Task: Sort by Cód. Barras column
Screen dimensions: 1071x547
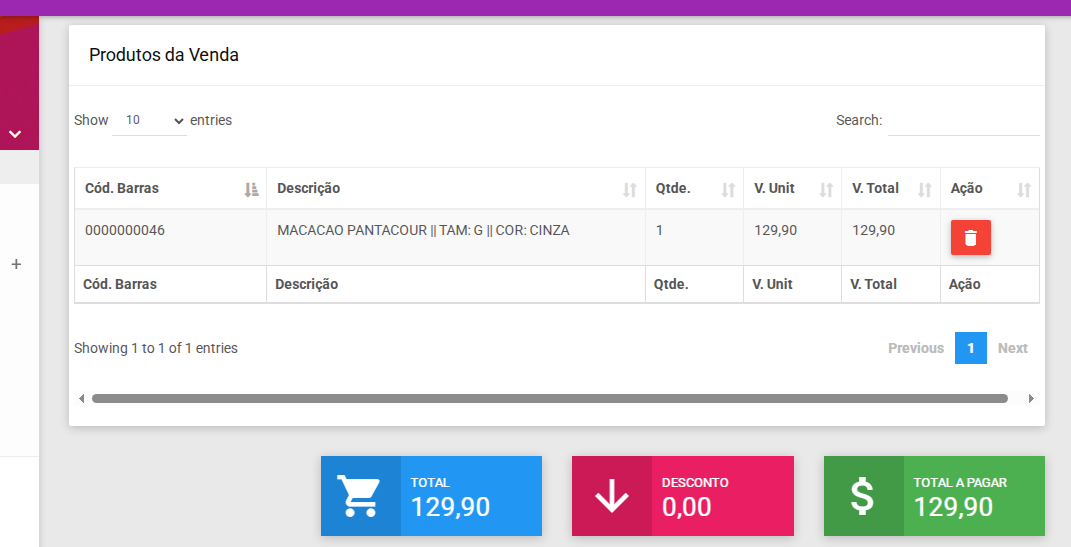Action: click(170, 189)
